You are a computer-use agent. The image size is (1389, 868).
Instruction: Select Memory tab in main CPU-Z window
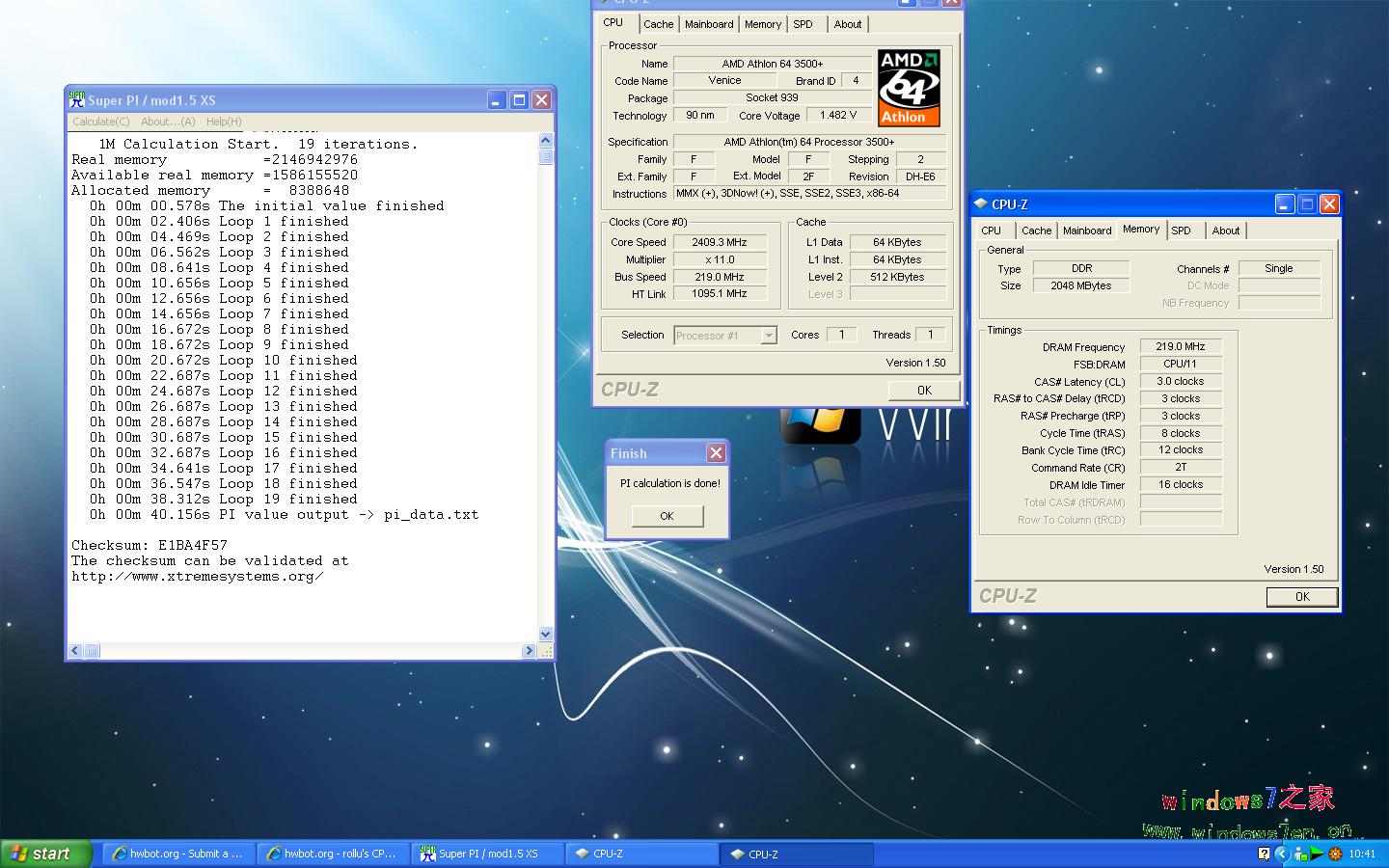point(763,24)
